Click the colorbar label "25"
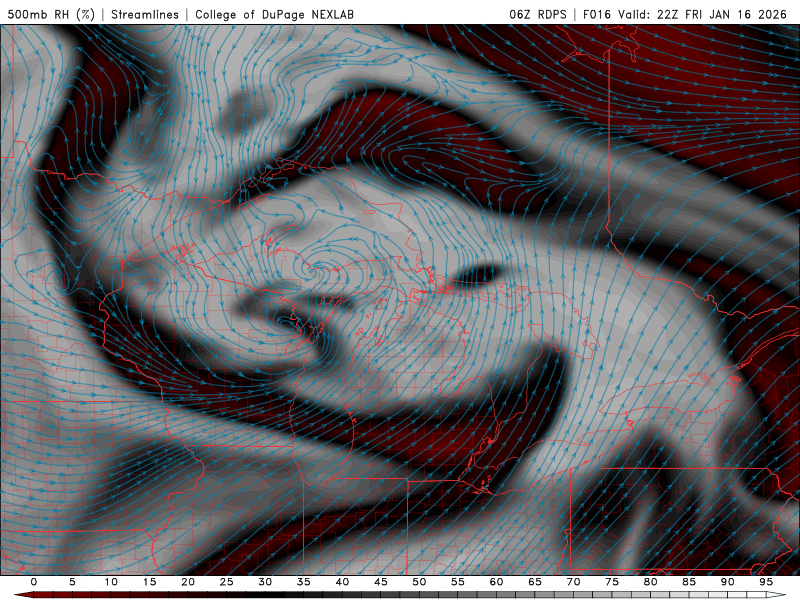Viewport: 800px width, 600px height. point(227,582)
